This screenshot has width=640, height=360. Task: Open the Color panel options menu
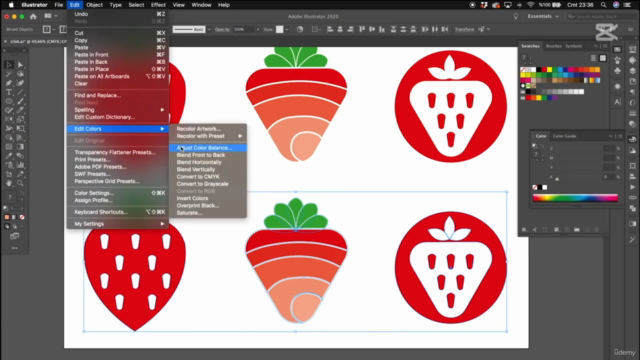click(x=620, y=136)
